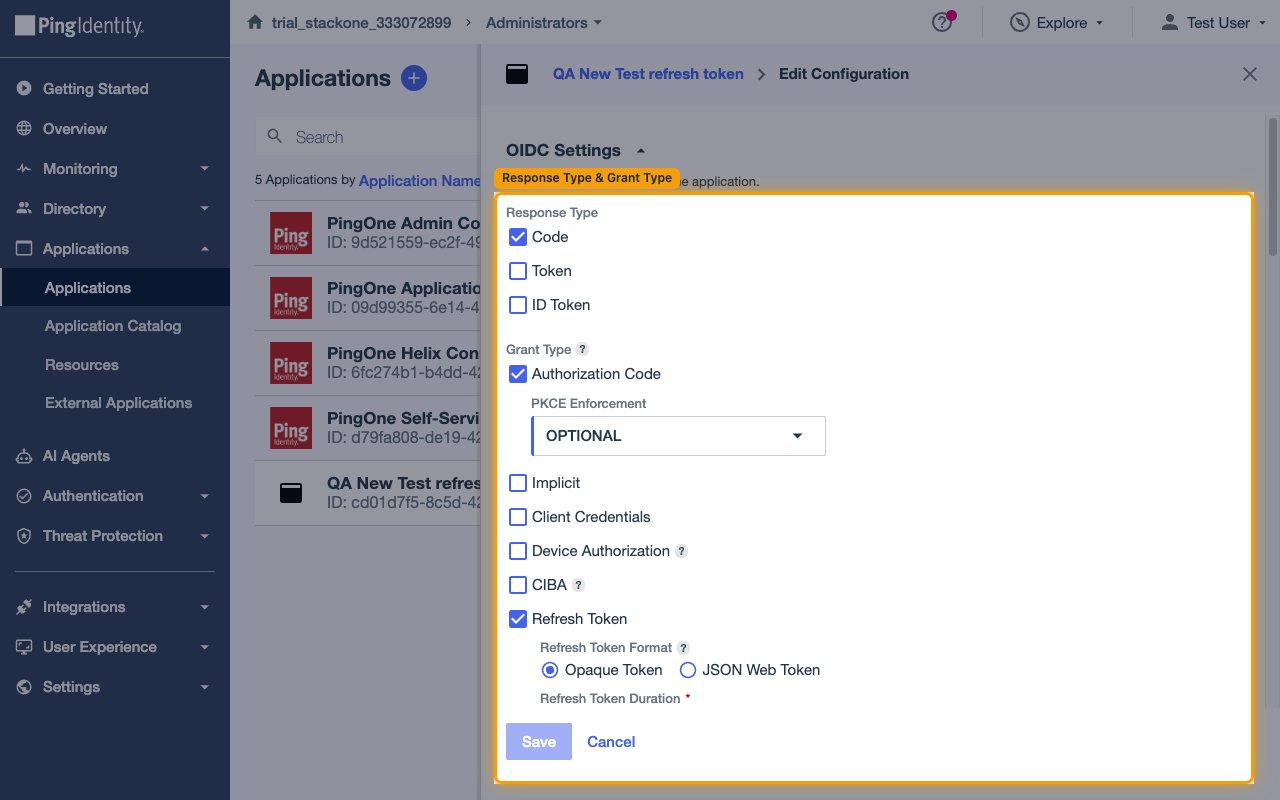
Task: Select JSON Web Token format
Action: click(688, 670)
